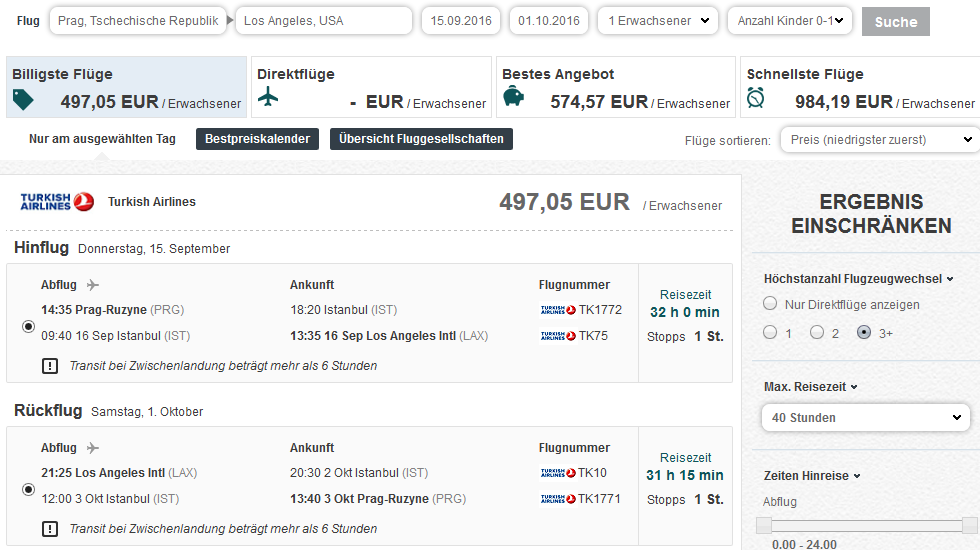Click the warning icon in Hinflug transit notice
This screenshot has height=550, width=980.
[x=50, y=366]
